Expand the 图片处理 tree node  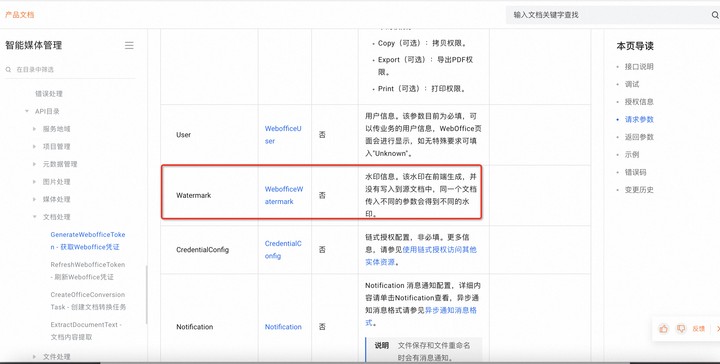click(x=34, y=182)
